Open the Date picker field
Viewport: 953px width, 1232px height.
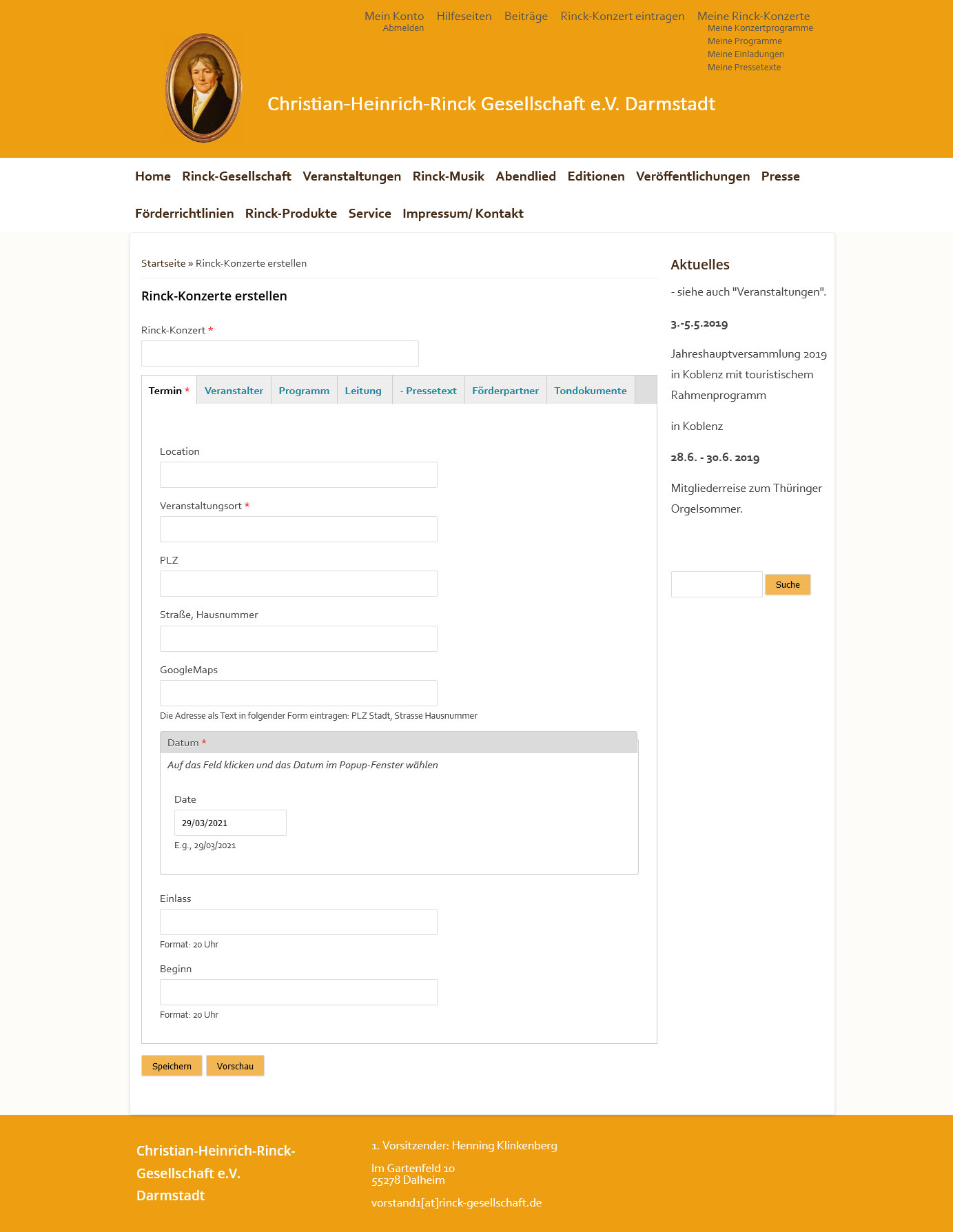[x=230, y=823]
